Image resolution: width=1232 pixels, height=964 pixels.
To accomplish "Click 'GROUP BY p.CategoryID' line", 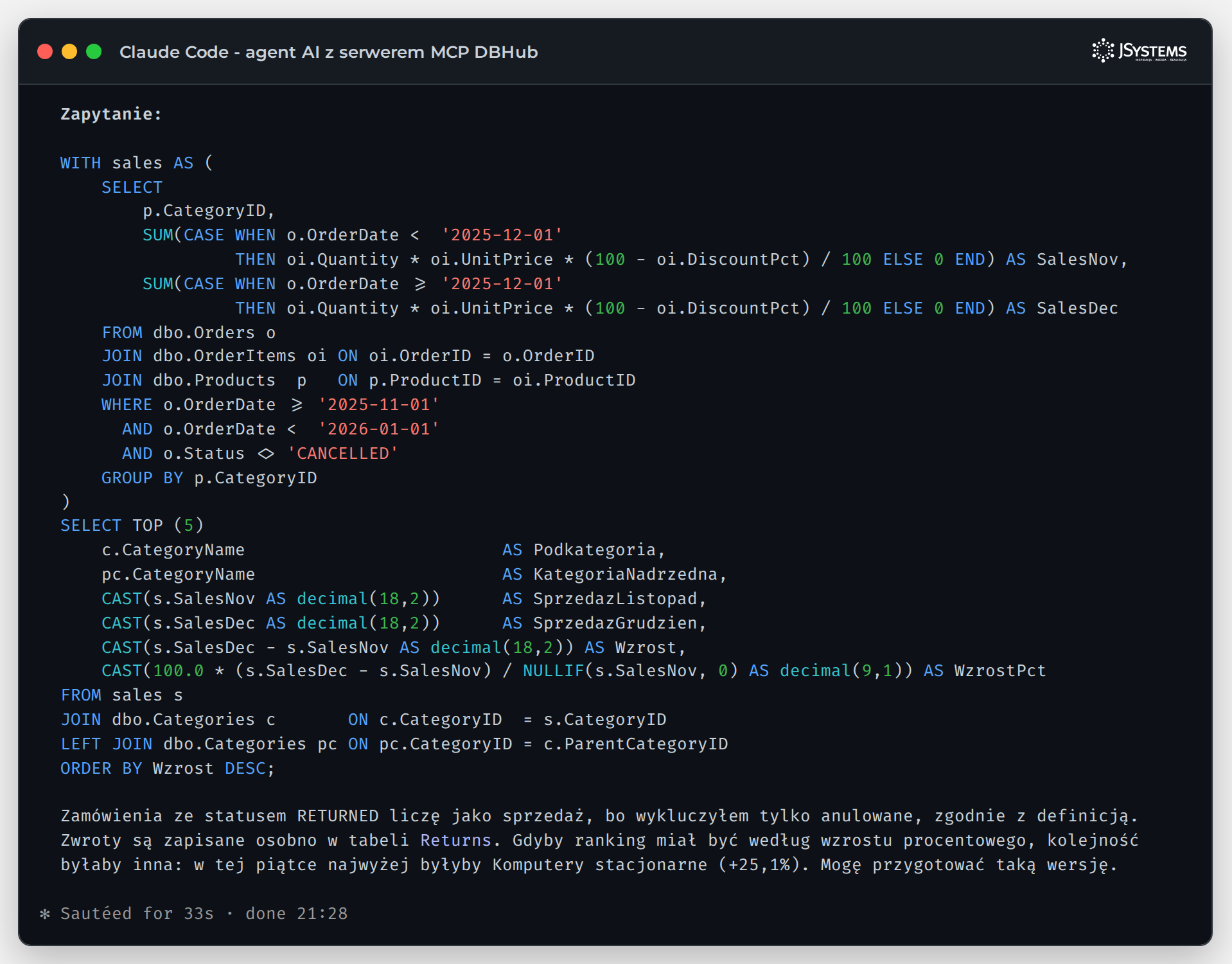I will point(209,478).
